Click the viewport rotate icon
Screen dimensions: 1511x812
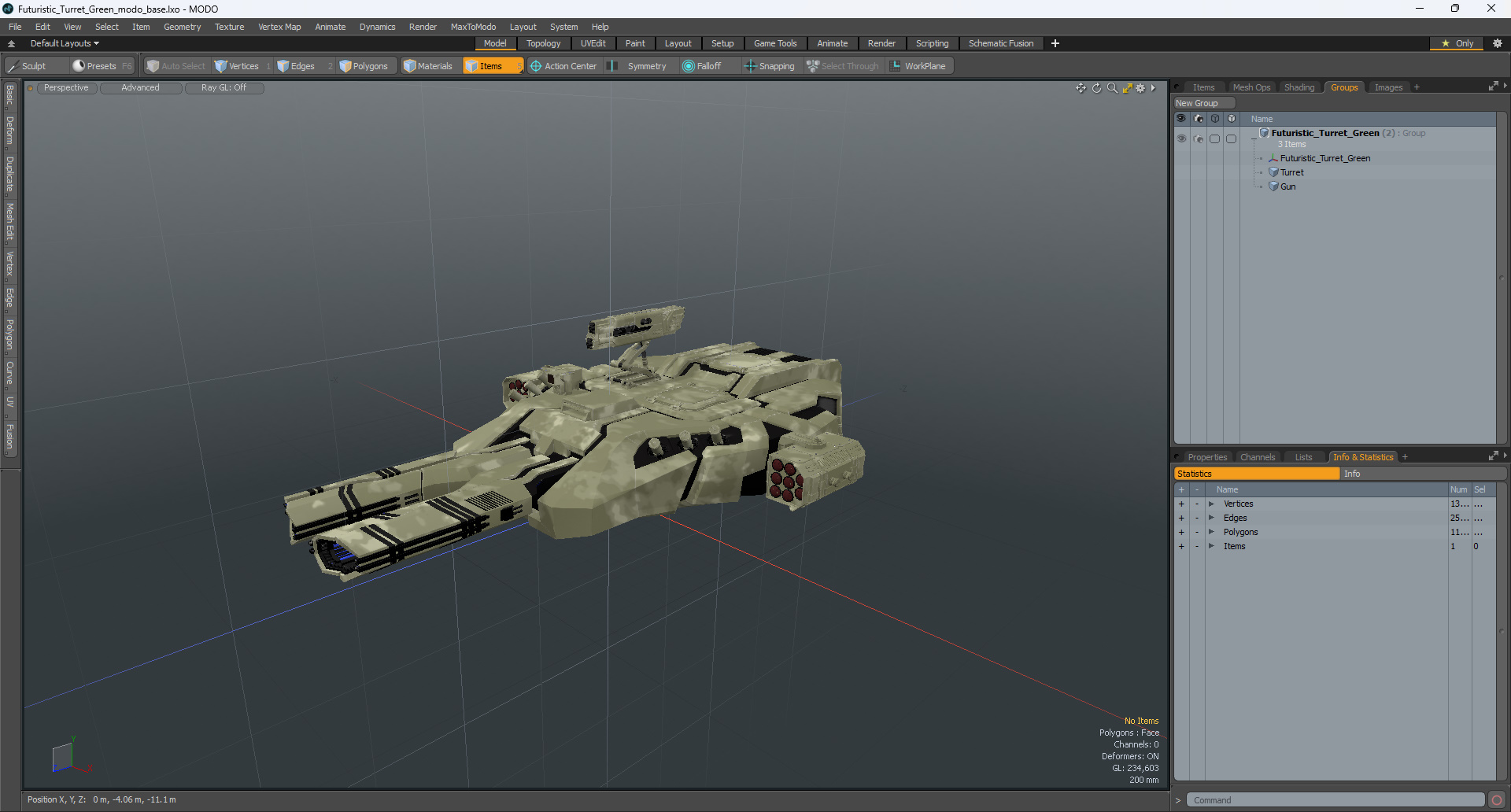(x=1096, y=88)
